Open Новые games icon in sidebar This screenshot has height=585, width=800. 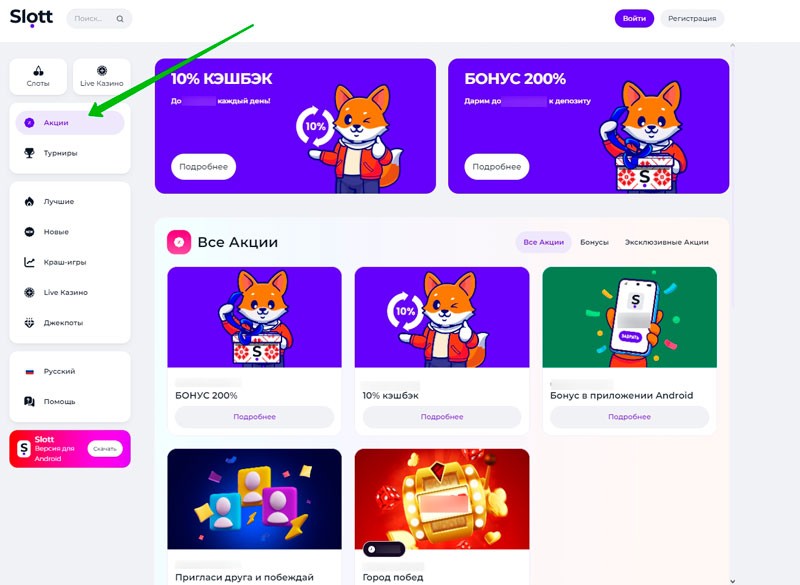click(30, 232)
